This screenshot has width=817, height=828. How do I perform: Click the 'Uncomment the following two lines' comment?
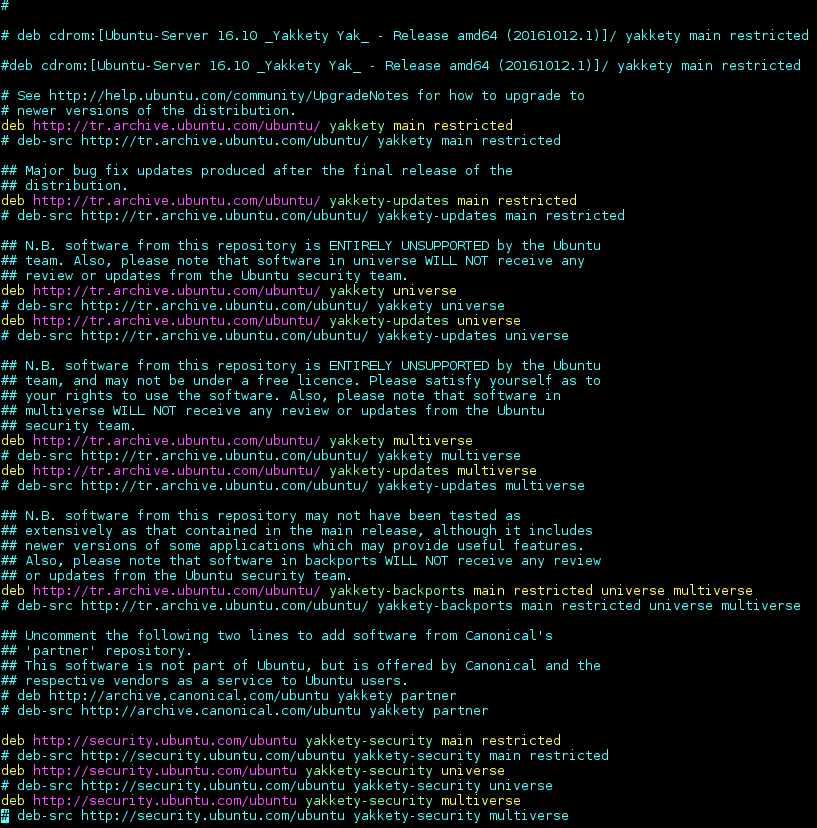[x=277, y=636]
